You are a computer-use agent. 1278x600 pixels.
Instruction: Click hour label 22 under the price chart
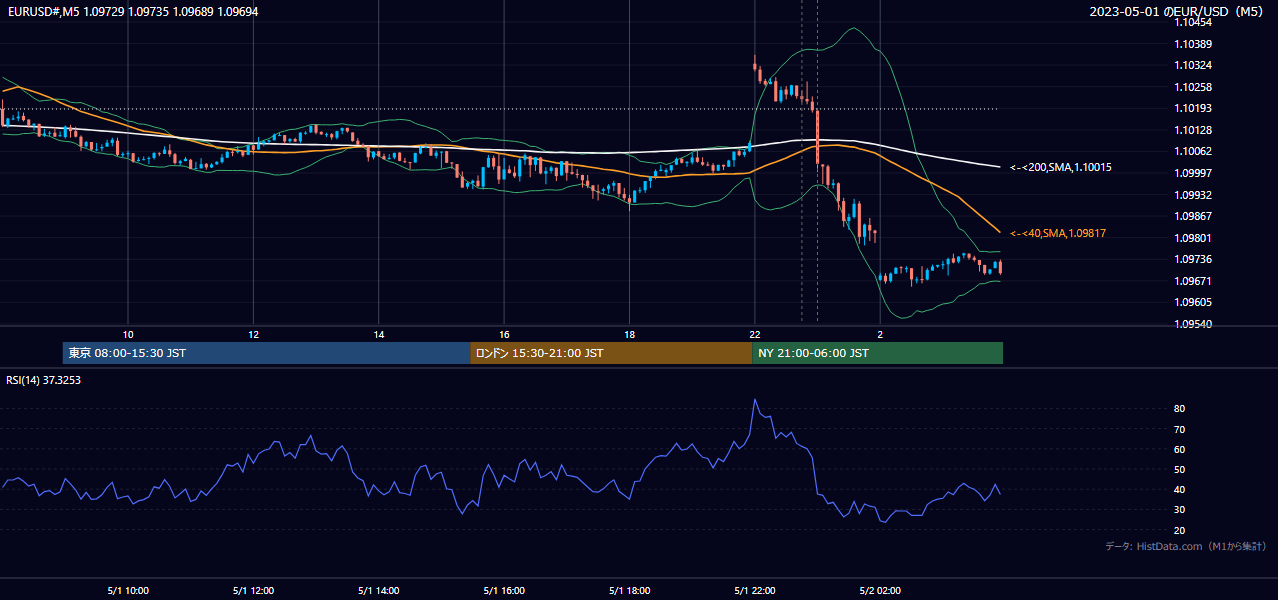(755, 334)
